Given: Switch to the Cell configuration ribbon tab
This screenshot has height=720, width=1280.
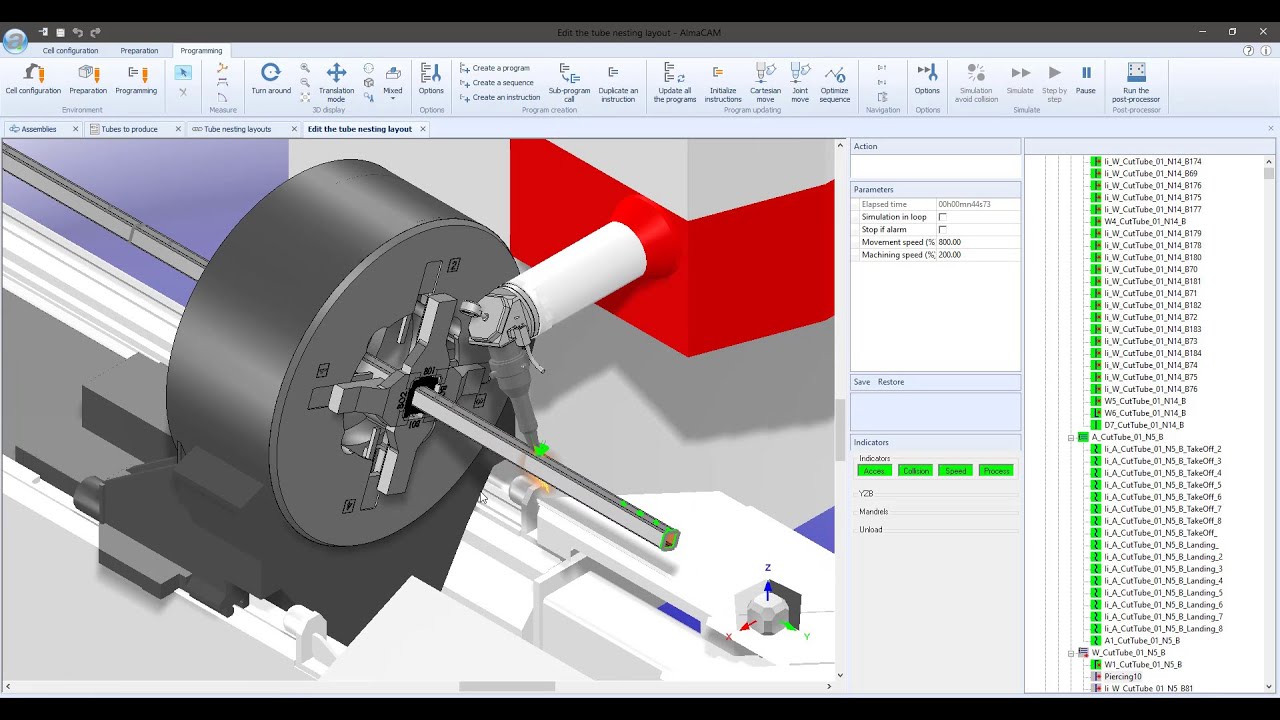Looking at the screenshot, I should [70, 50].
